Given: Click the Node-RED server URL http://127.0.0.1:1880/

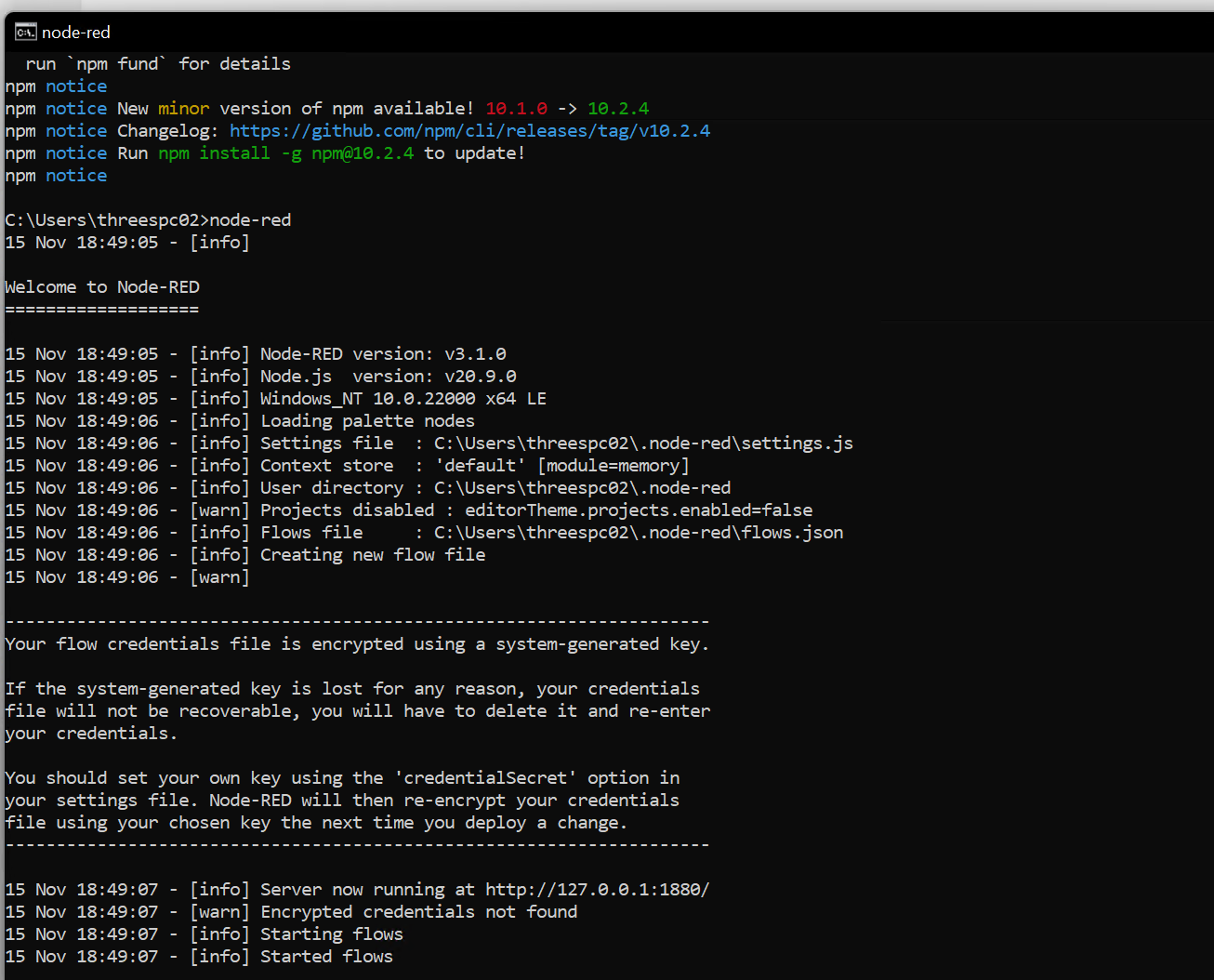Looking at the screenshot, I should click(x=597, y=890).
